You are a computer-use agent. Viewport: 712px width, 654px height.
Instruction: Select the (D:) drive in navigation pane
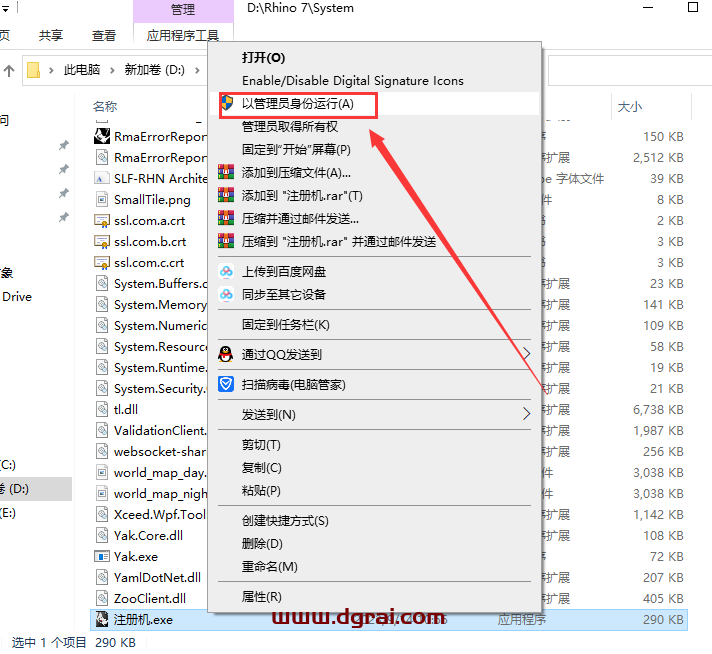point(35,489)
